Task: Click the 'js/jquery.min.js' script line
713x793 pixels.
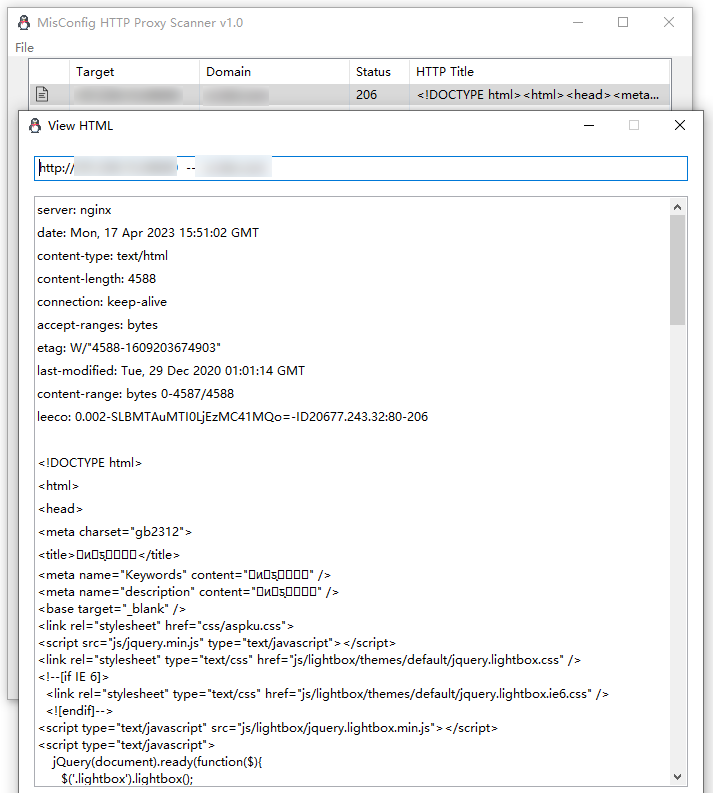Action: 217,643
